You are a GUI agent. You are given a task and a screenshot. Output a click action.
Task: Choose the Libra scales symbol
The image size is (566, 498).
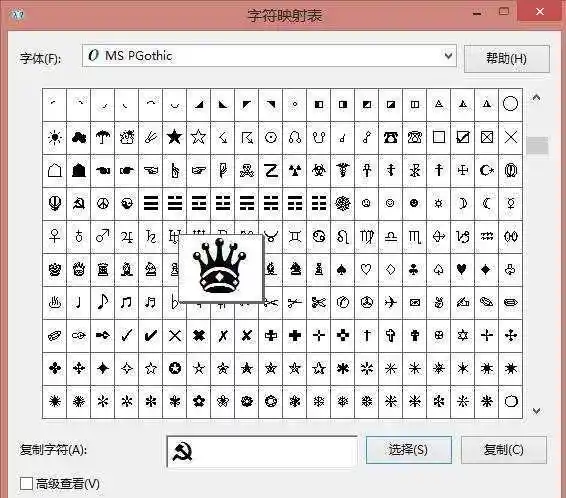tap(391, 237)
